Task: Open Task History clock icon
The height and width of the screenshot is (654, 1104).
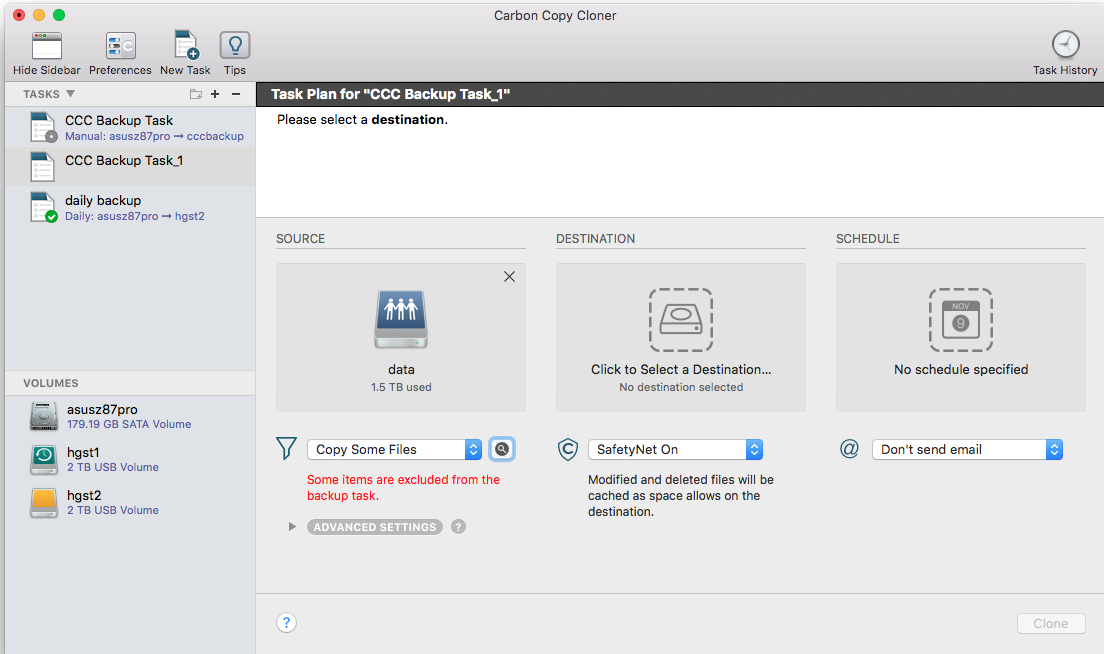Action: coord(1065,44)
